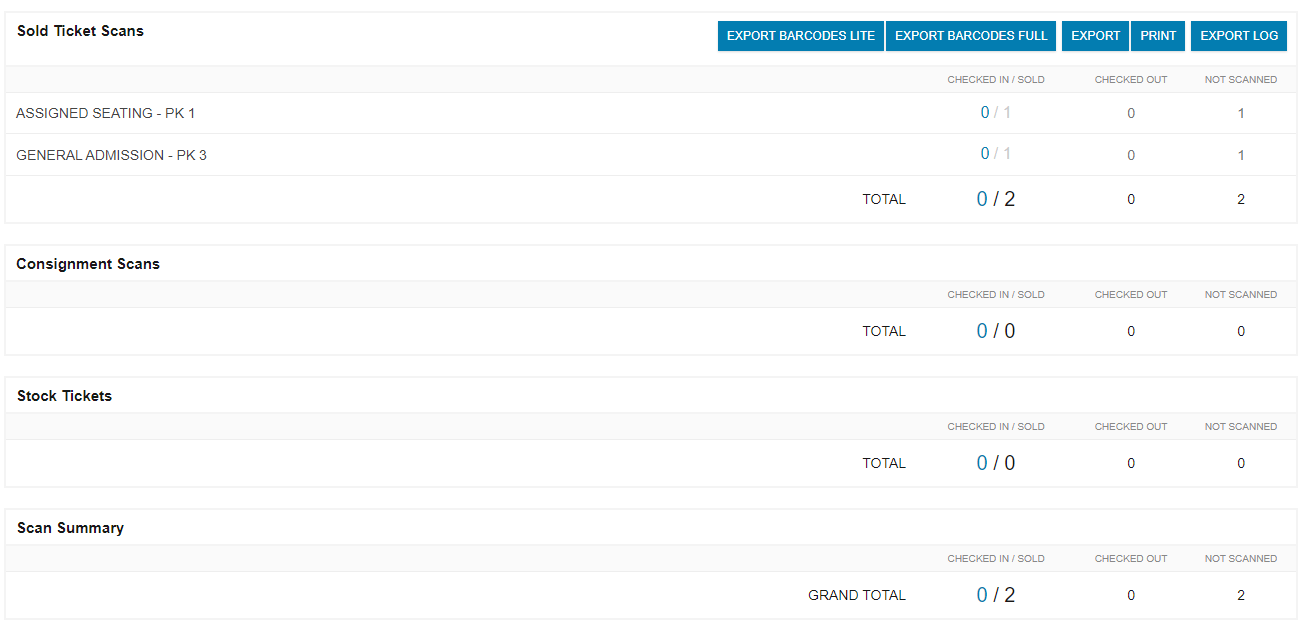View not scanned tickets for Assigned Seating PK 1
This screenshot has height=628, width=1301.
click(x=1241, y=113)
